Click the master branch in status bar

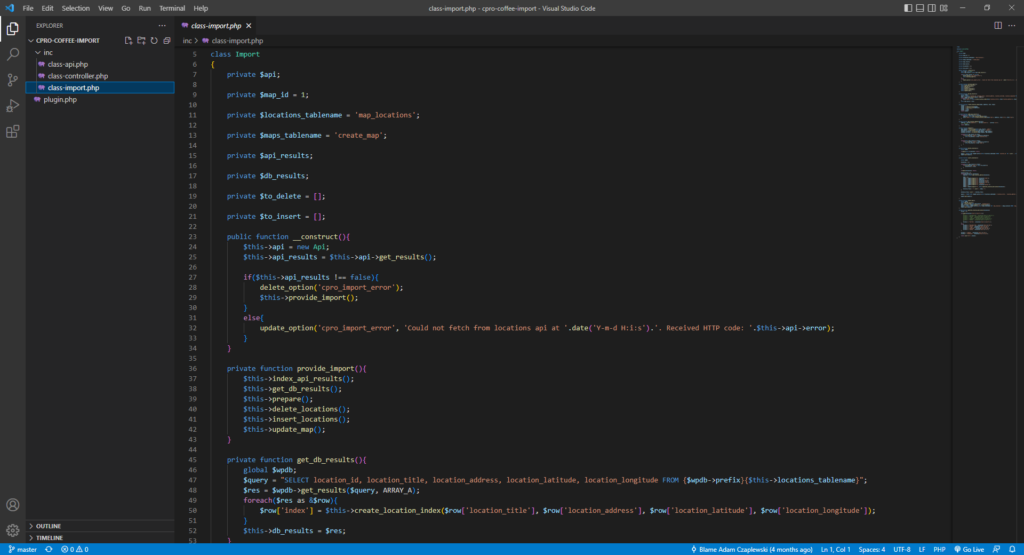(x=22, y=550)
